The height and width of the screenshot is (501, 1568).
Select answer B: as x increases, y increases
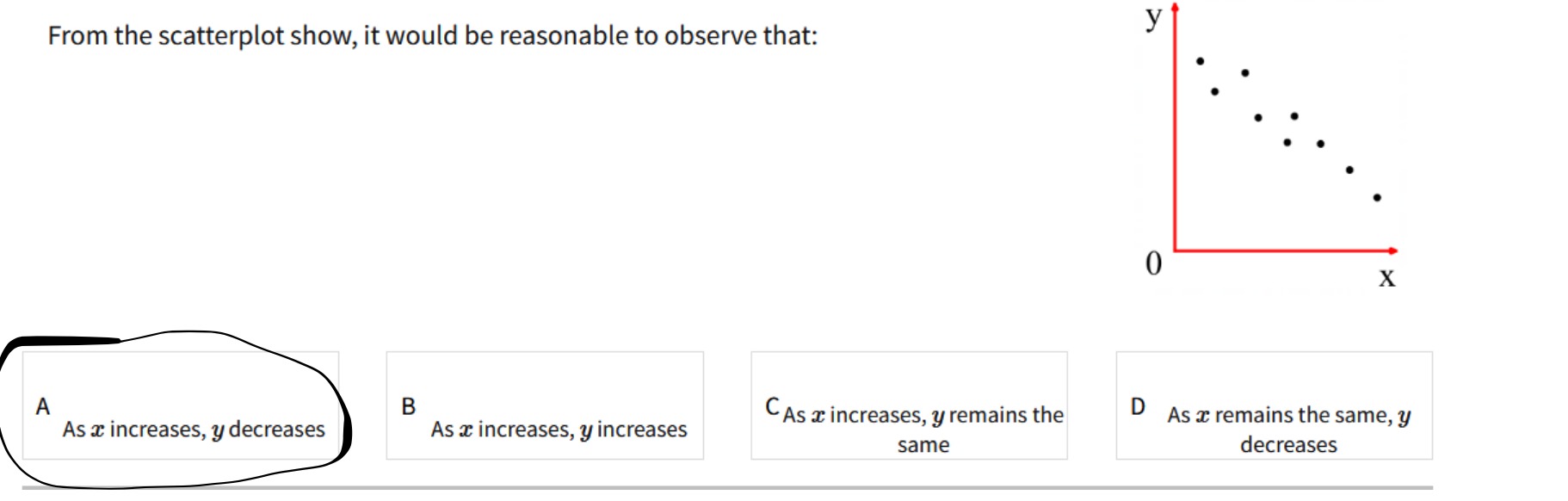(545, 405)
